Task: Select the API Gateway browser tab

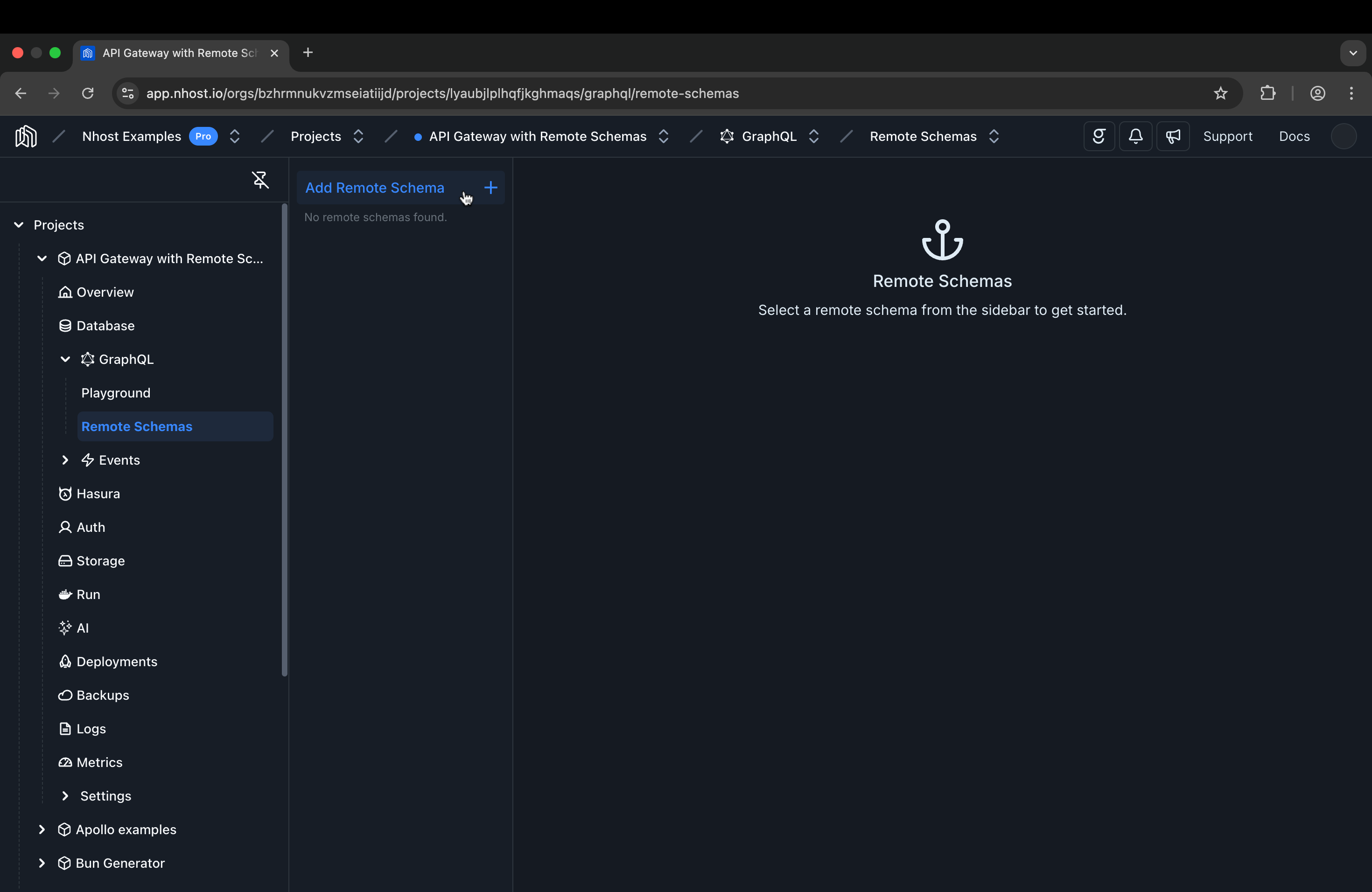Action: click(x=173, y=52)
